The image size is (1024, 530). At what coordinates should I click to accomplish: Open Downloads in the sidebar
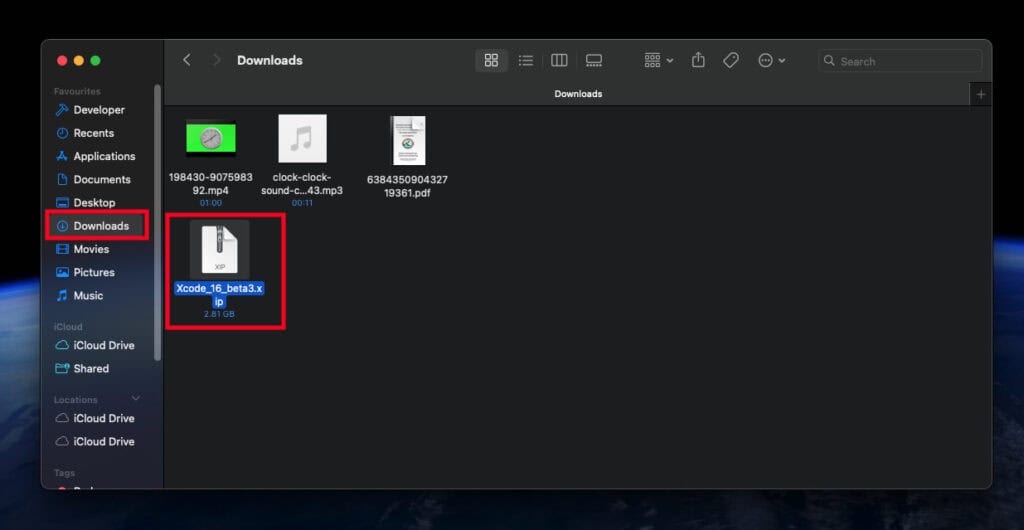(101, 226)
